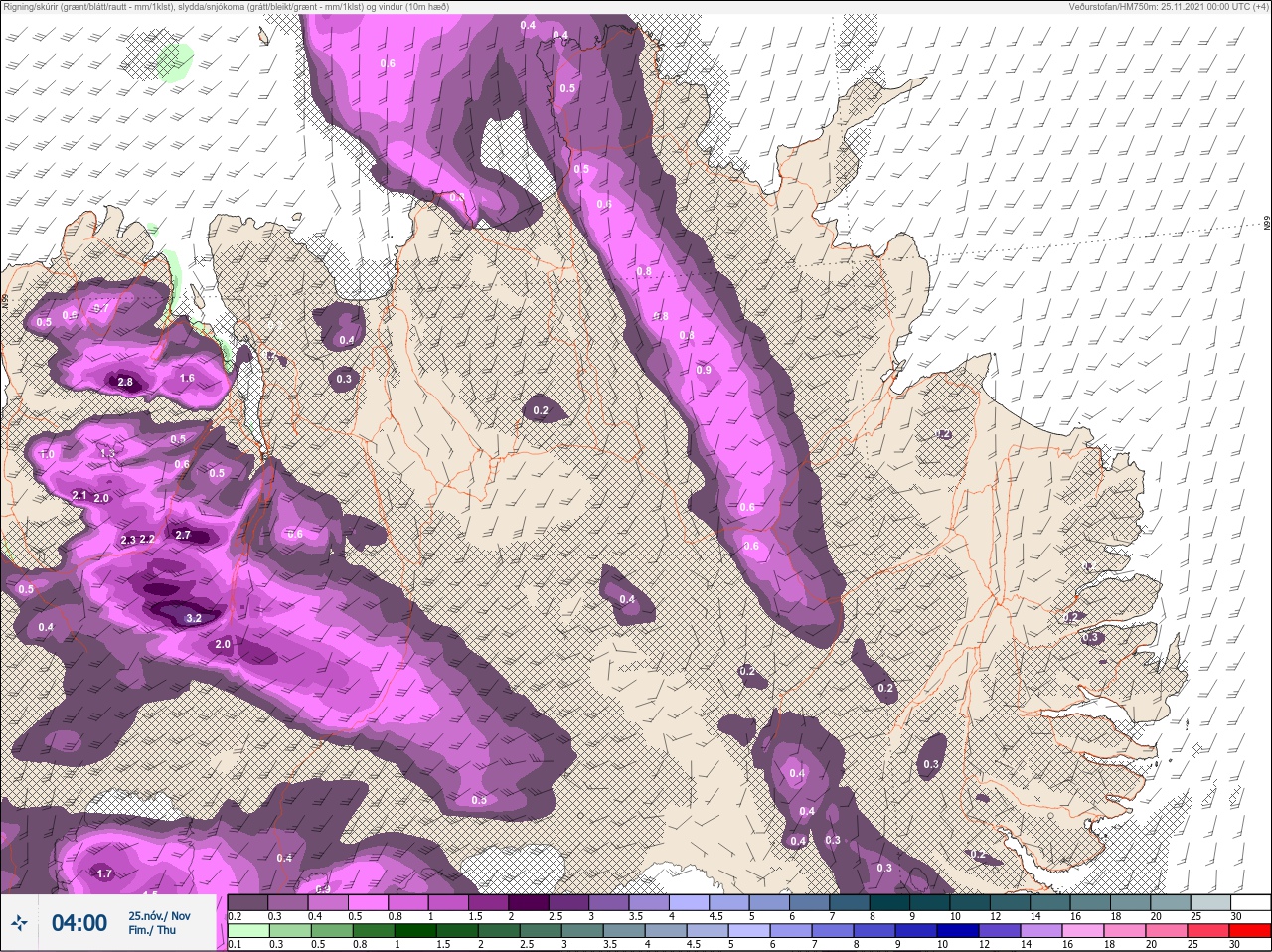
Task: Pick the red swatch ending the lower legend
Action: point(1249,930)
